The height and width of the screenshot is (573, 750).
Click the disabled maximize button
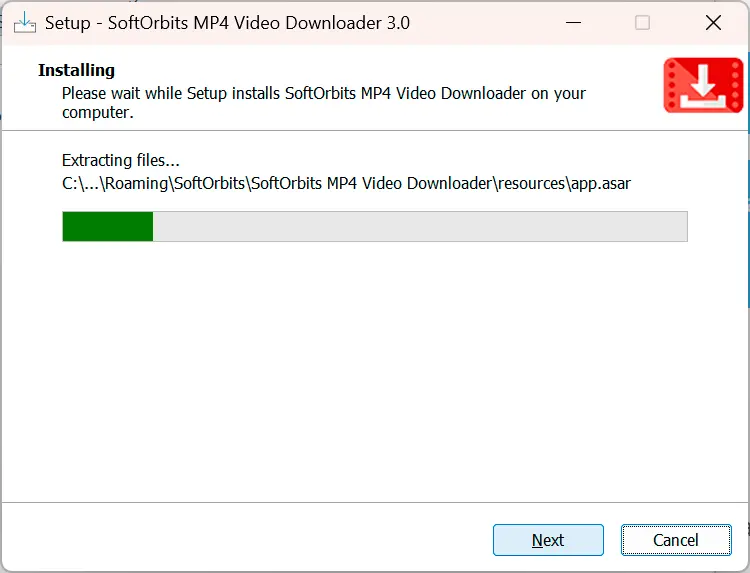(642, 22)
